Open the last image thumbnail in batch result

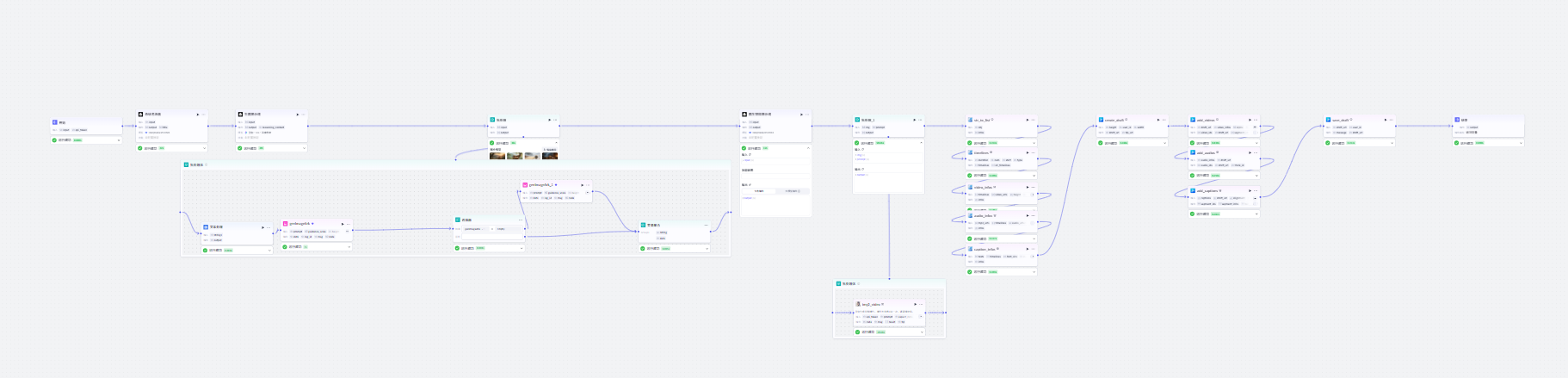550,156
